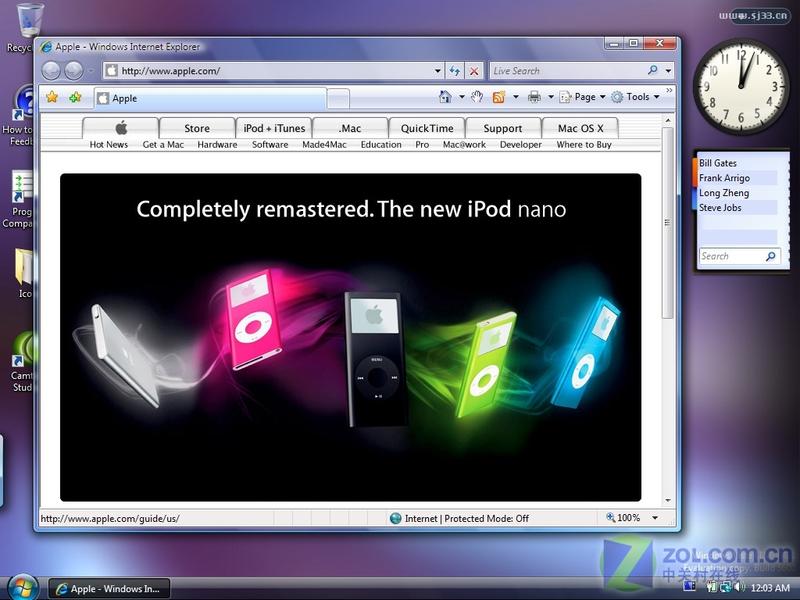Open the Store tab on Apple site
This screenshot has width=800, height=600.
point(197,128)
